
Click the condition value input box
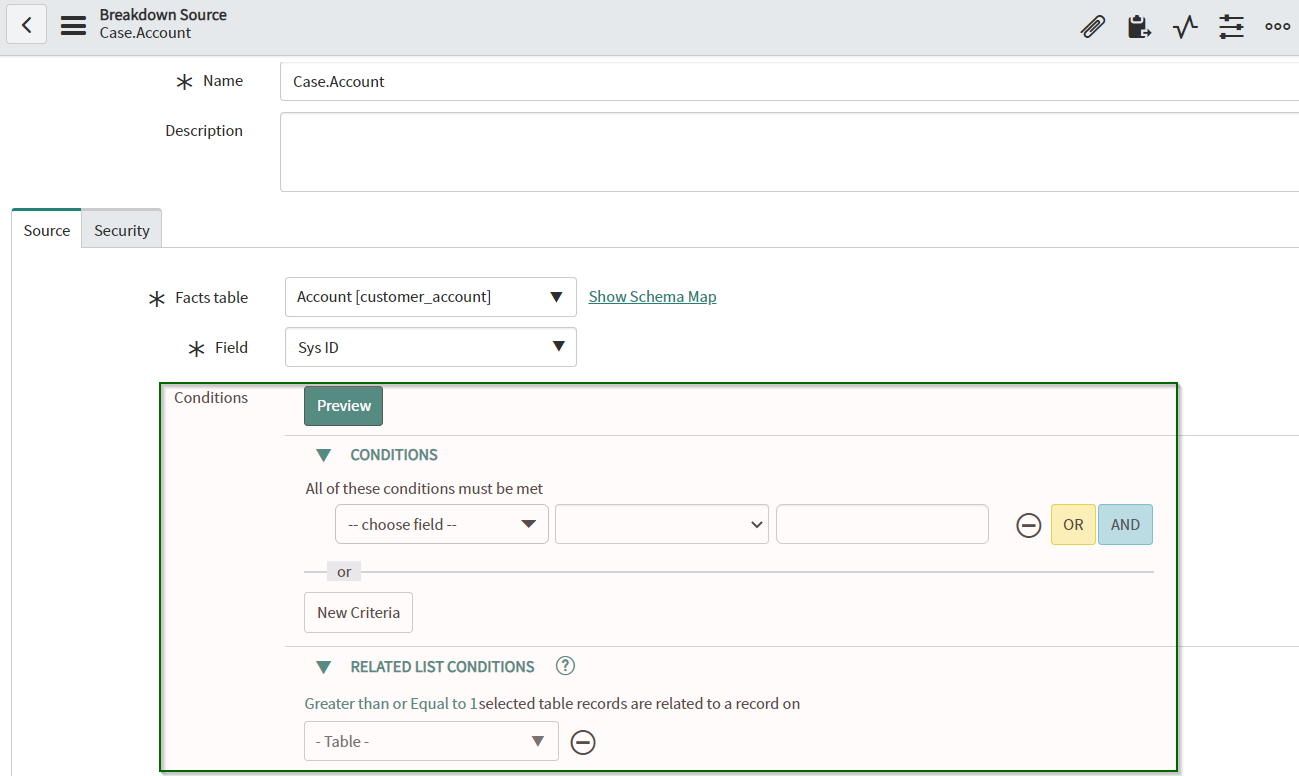tap(882, 524)
